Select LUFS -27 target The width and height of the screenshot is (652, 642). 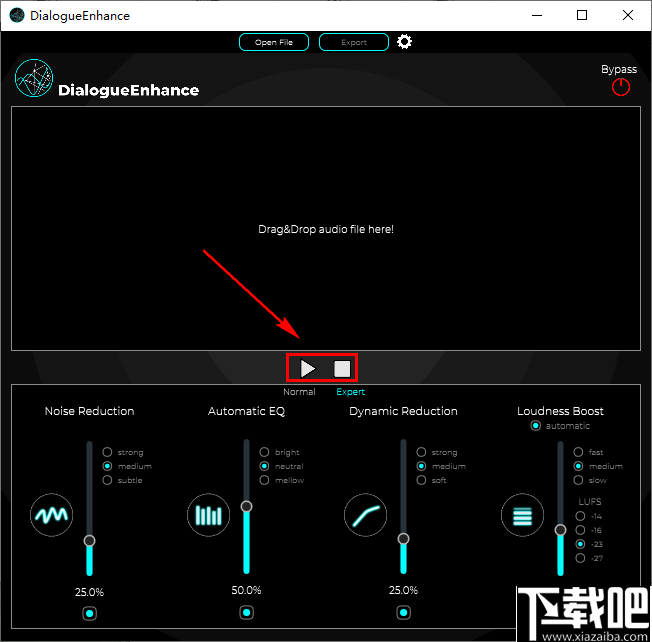coord(580,558)
